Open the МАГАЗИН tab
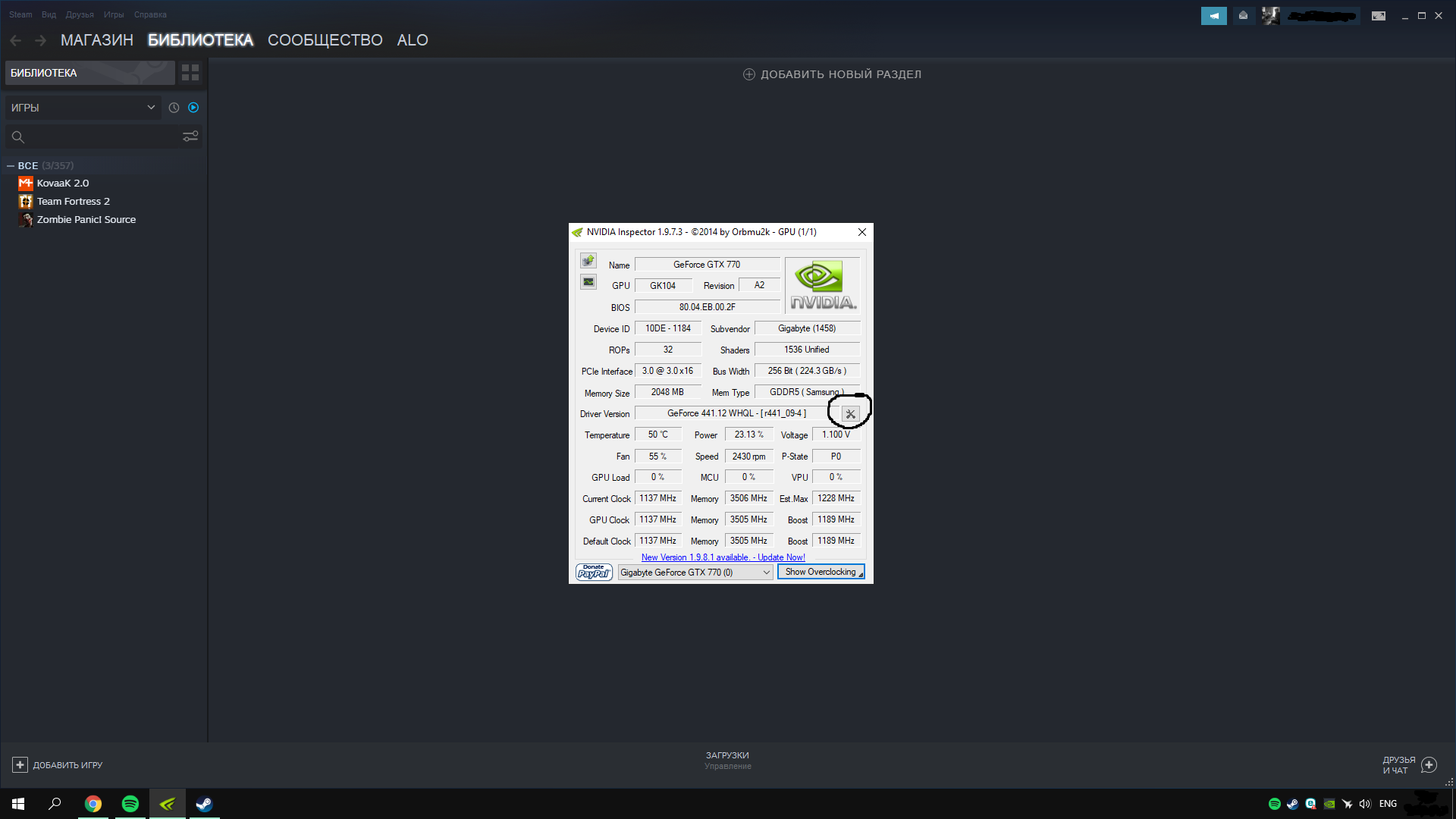Viewport: 1456px width, 819px height. click(97, 40)
